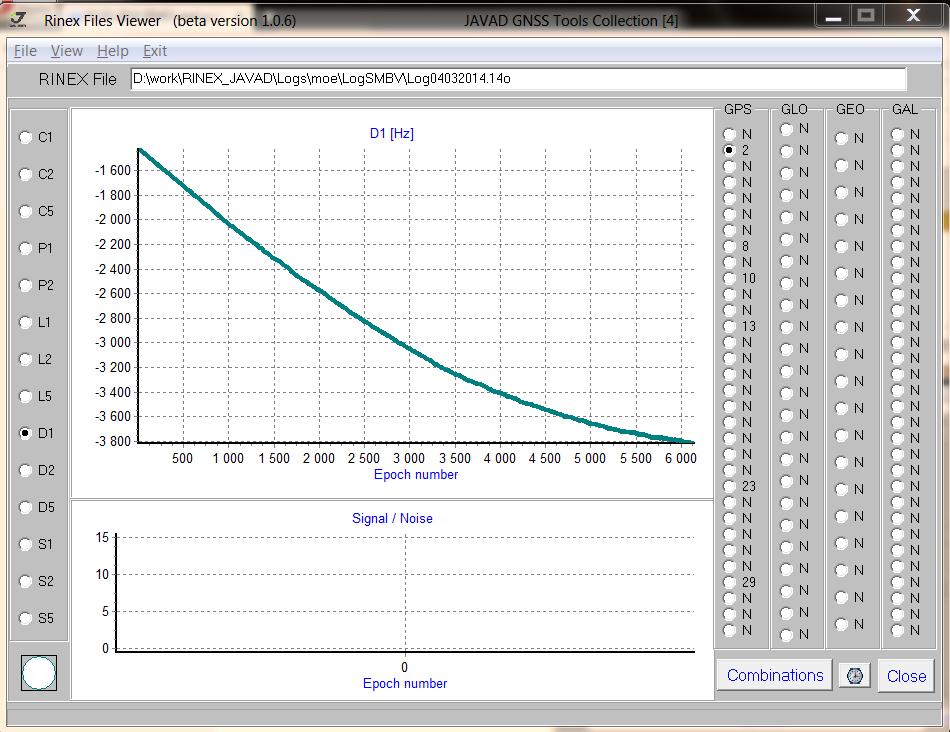
Task: Open the View menu
Action: pos(67,51)
